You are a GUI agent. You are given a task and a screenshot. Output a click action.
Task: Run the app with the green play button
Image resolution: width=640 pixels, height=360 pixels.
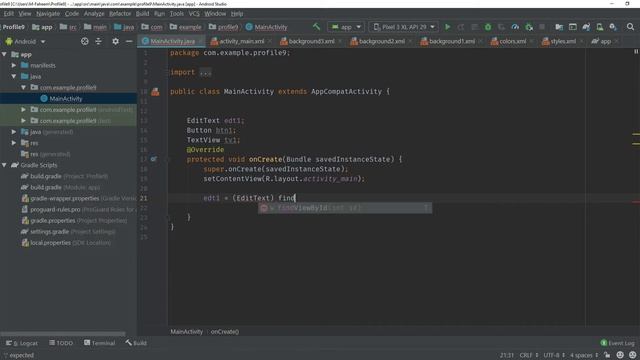447,27
